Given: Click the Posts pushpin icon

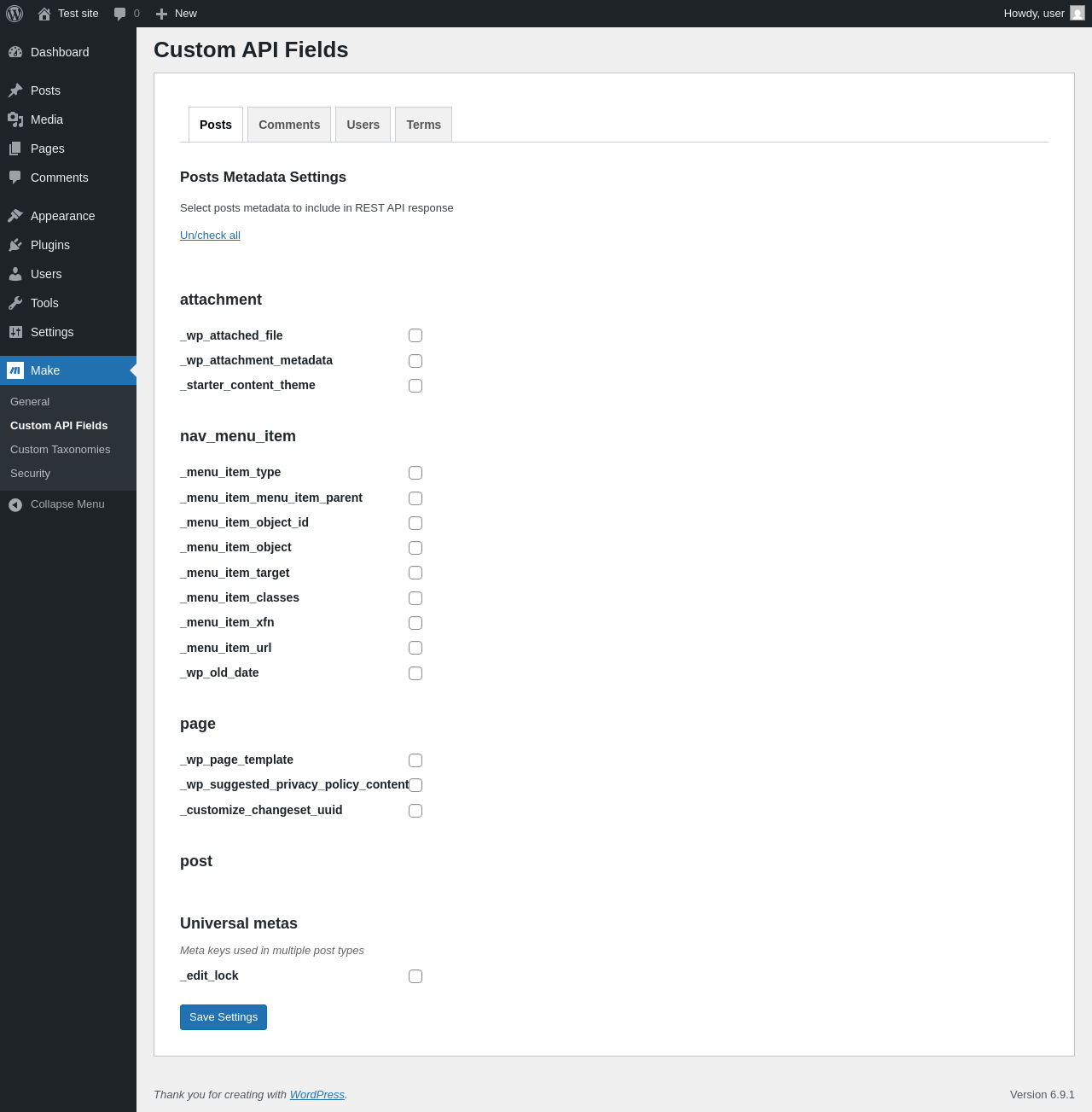Looking at the screenshot, I should (x=15, y=90).
